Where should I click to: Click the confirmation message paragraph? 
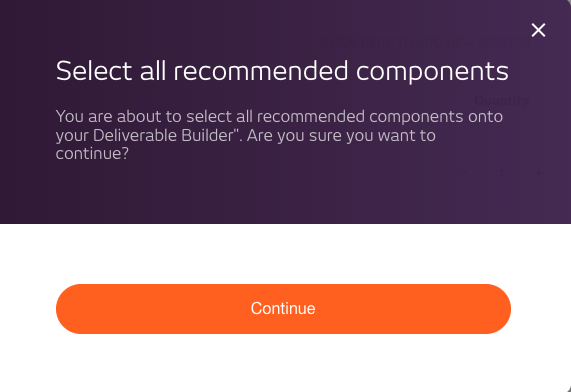(x=279, y=135)
